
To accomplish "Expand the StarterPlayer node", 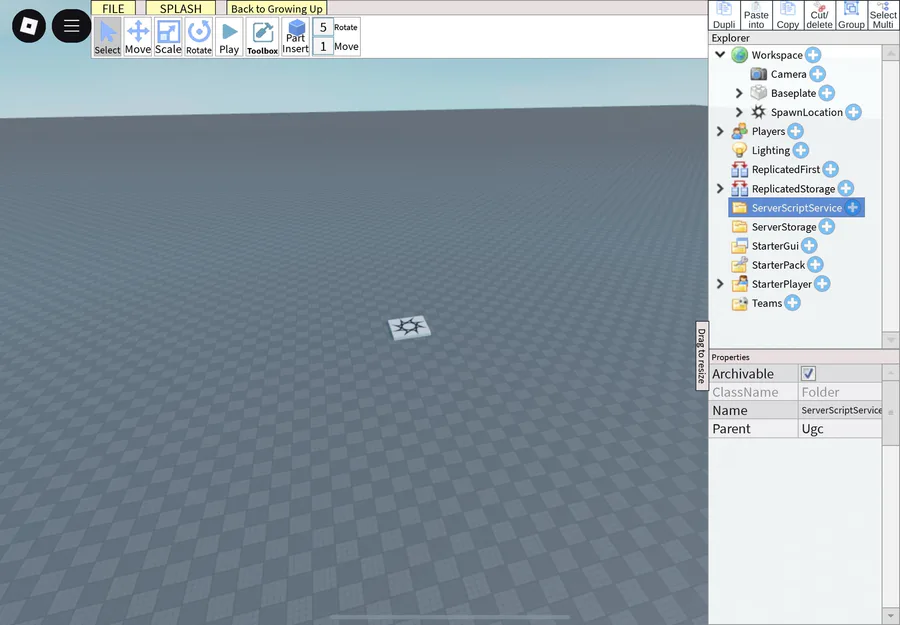I will [720, 284].
